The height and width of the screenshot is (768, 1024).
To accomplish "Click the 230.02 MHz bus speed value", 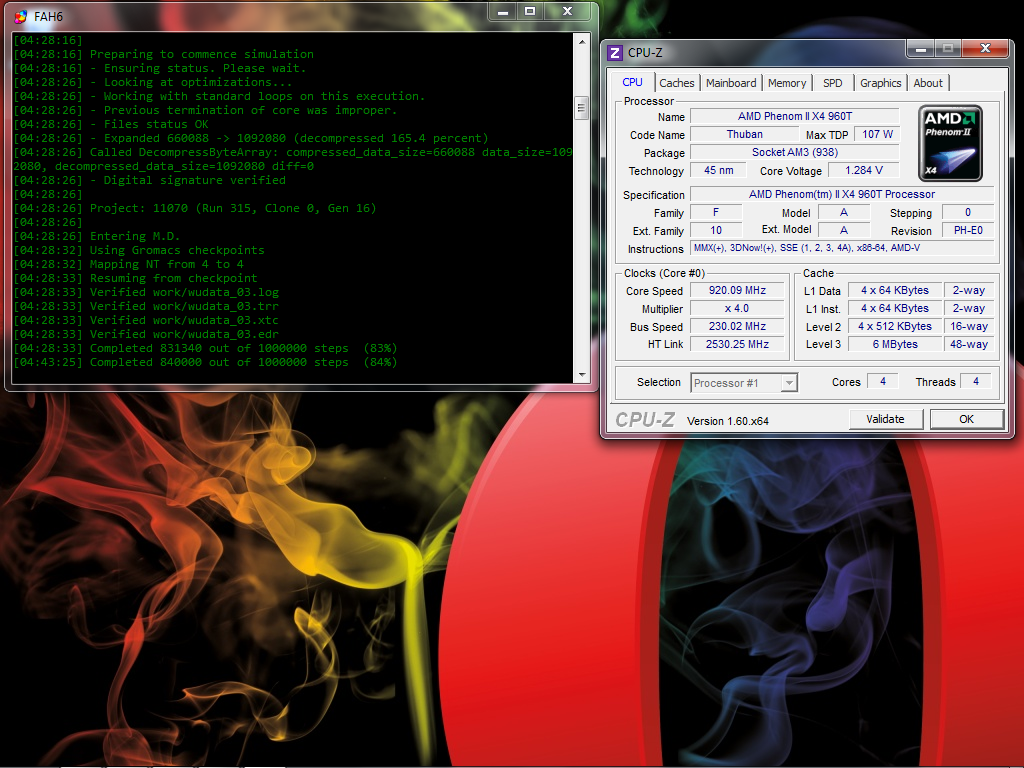I will point(737,327).
